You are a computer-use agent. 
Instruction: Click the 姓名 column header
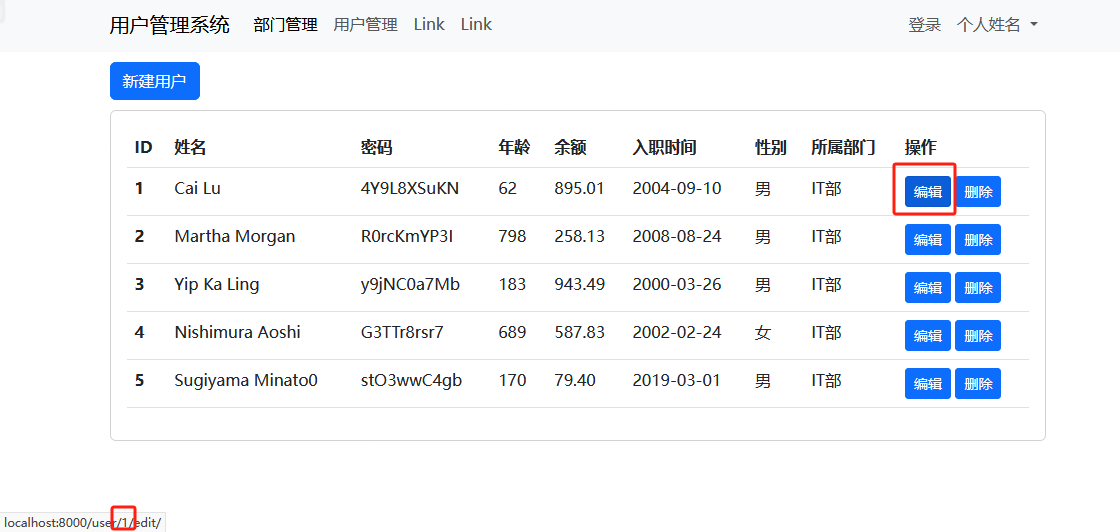point(190,148)
